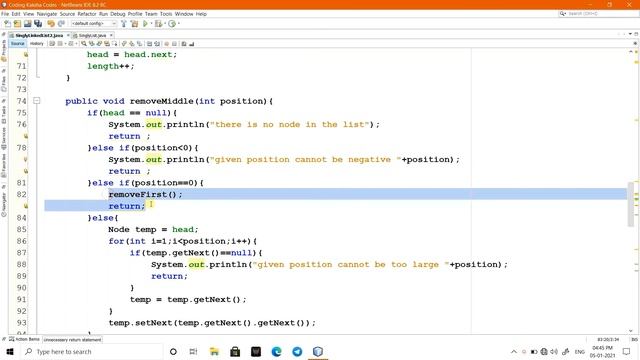Open the Debug menu
Viewport: 640px width, 360px height.
118,14
